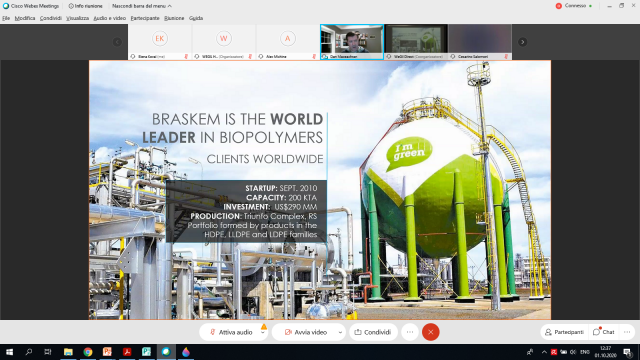The width and height of the screenshot is (640, 360).
Task: Expand the video options dropdown arrow
Action: coord(340,333)
